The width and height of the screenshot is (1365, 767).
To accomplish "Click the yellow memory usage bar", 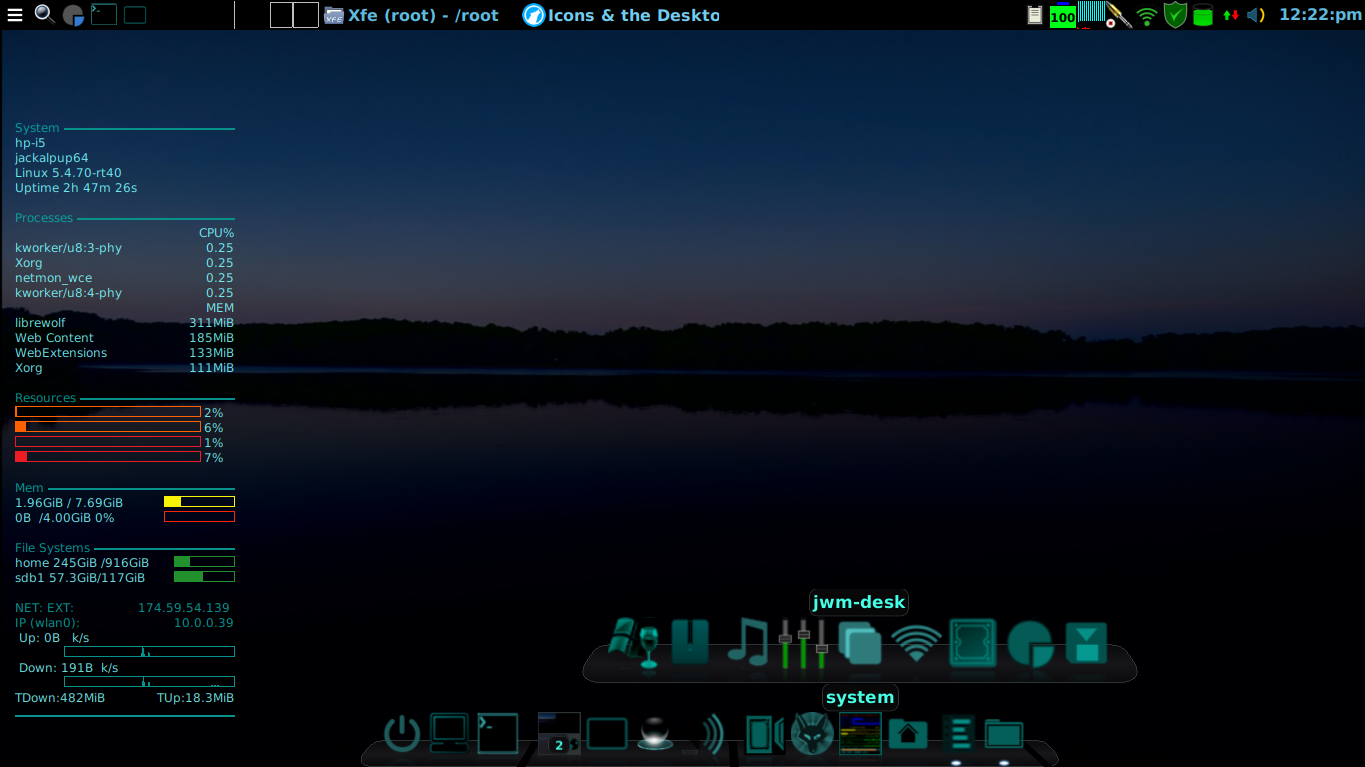I will (199, 502).
